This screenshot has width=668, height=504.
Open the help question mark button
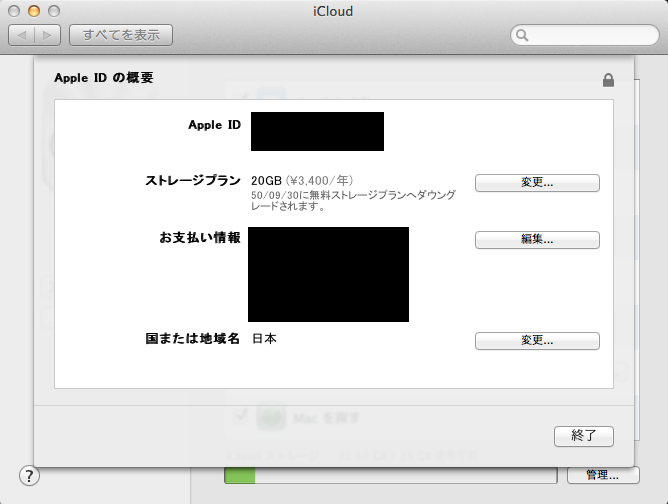point(29,476)
